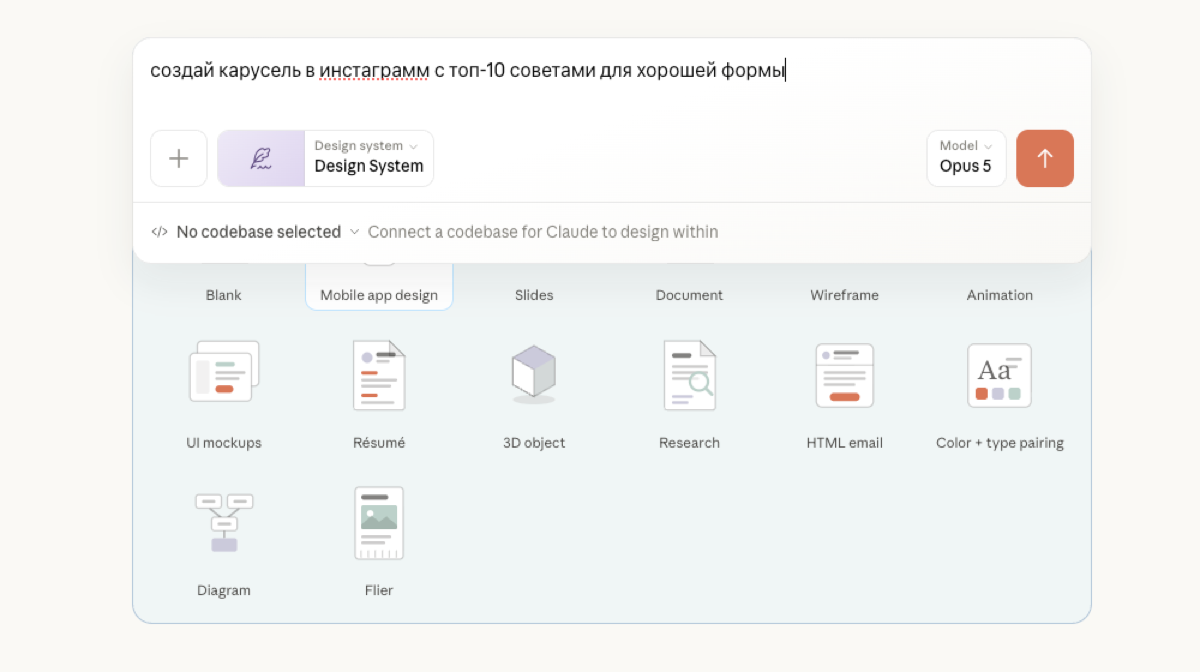Click the 3D object label

pyautogui.click(x=534, y=443)
